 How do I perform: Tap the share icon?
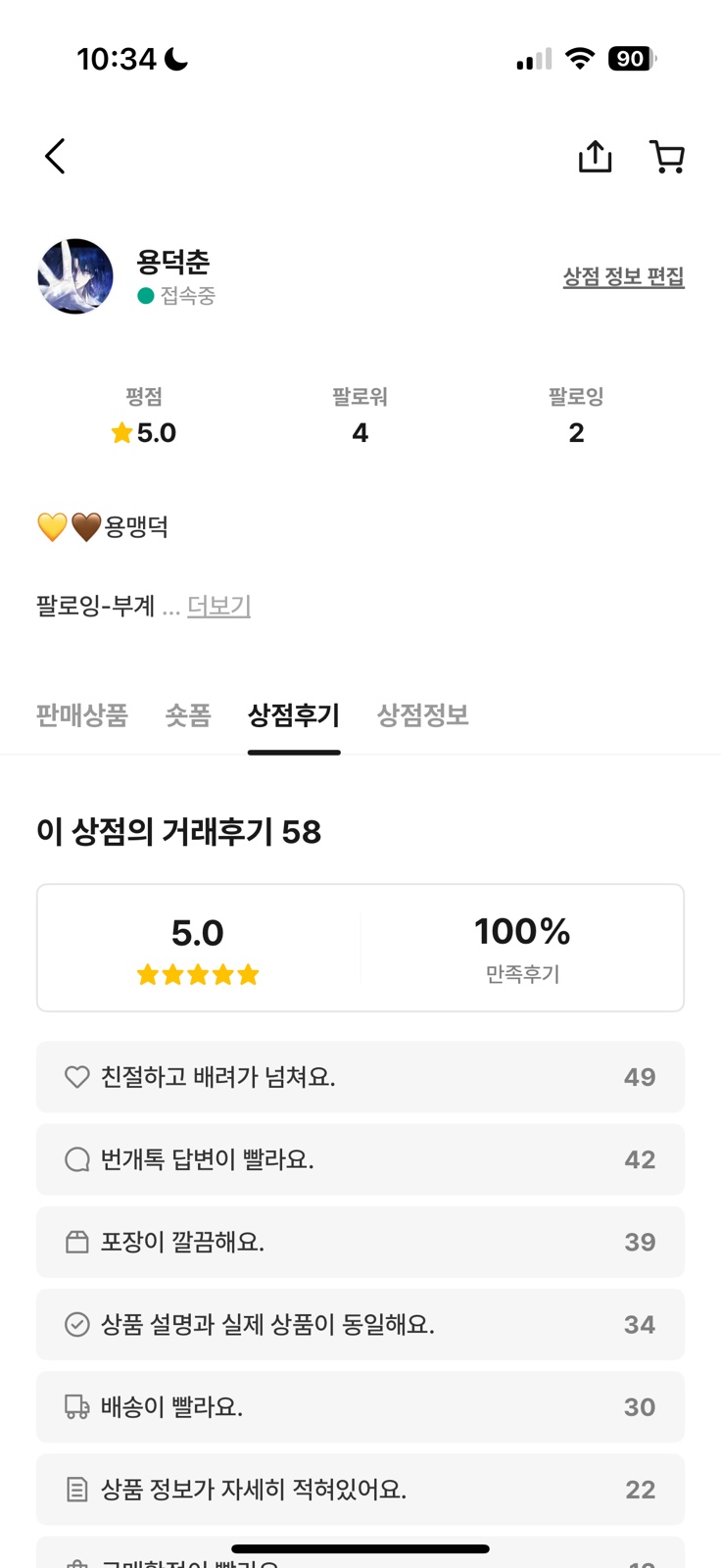[x=595, y=157]
